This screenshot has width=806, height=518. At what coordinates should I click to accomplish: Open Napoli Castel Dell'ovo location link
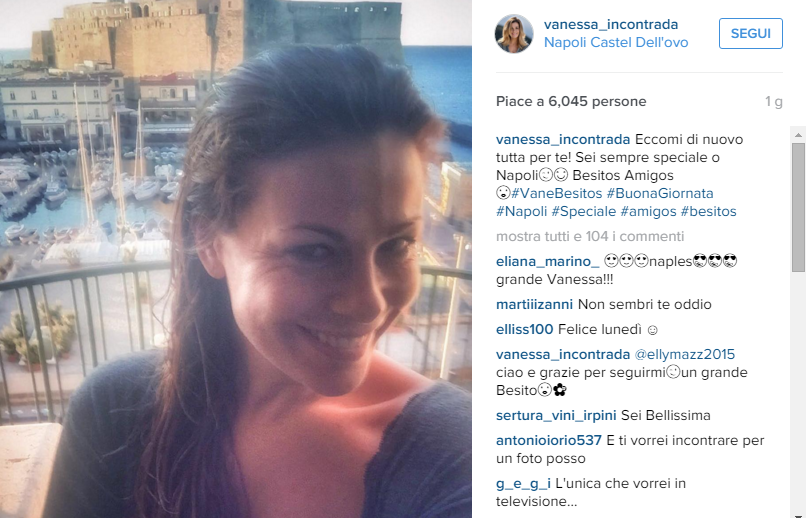(616, 42)
